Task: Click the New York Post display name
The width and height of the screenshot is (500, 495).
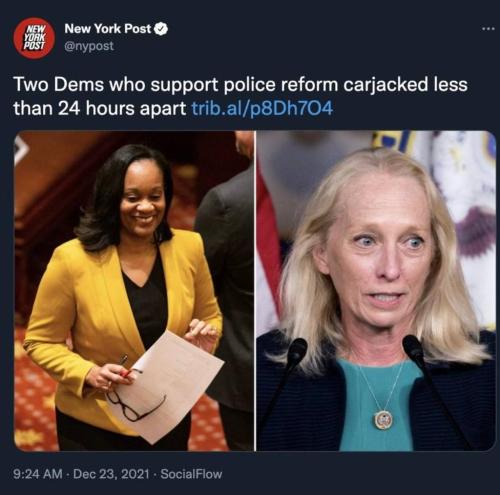Action: (108, 29)
